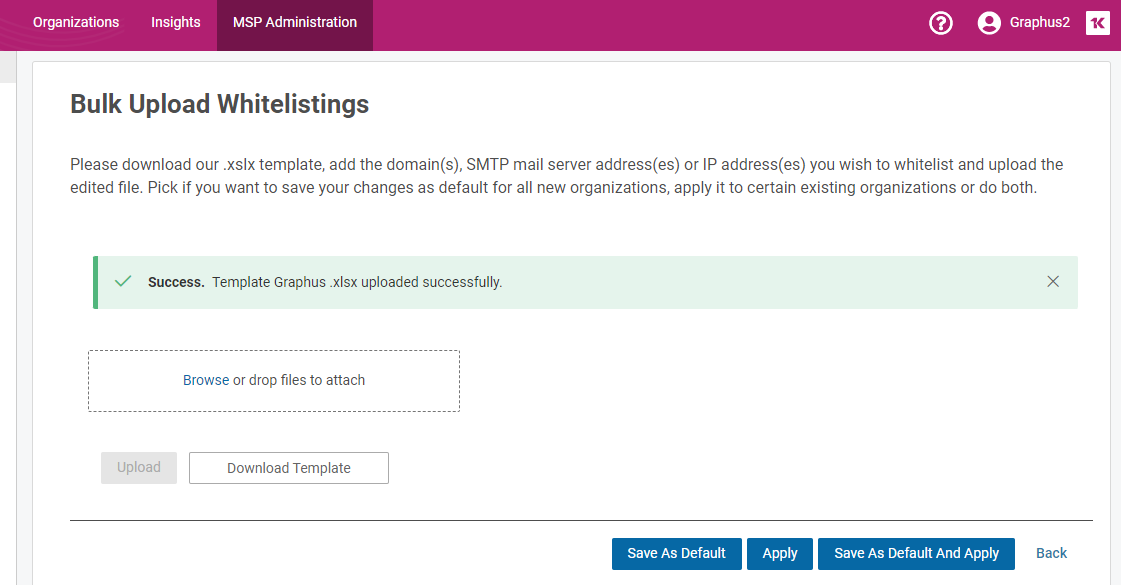Open the Graphus2 account name menu
The image size is (1121, 585).
point(1039,22)
